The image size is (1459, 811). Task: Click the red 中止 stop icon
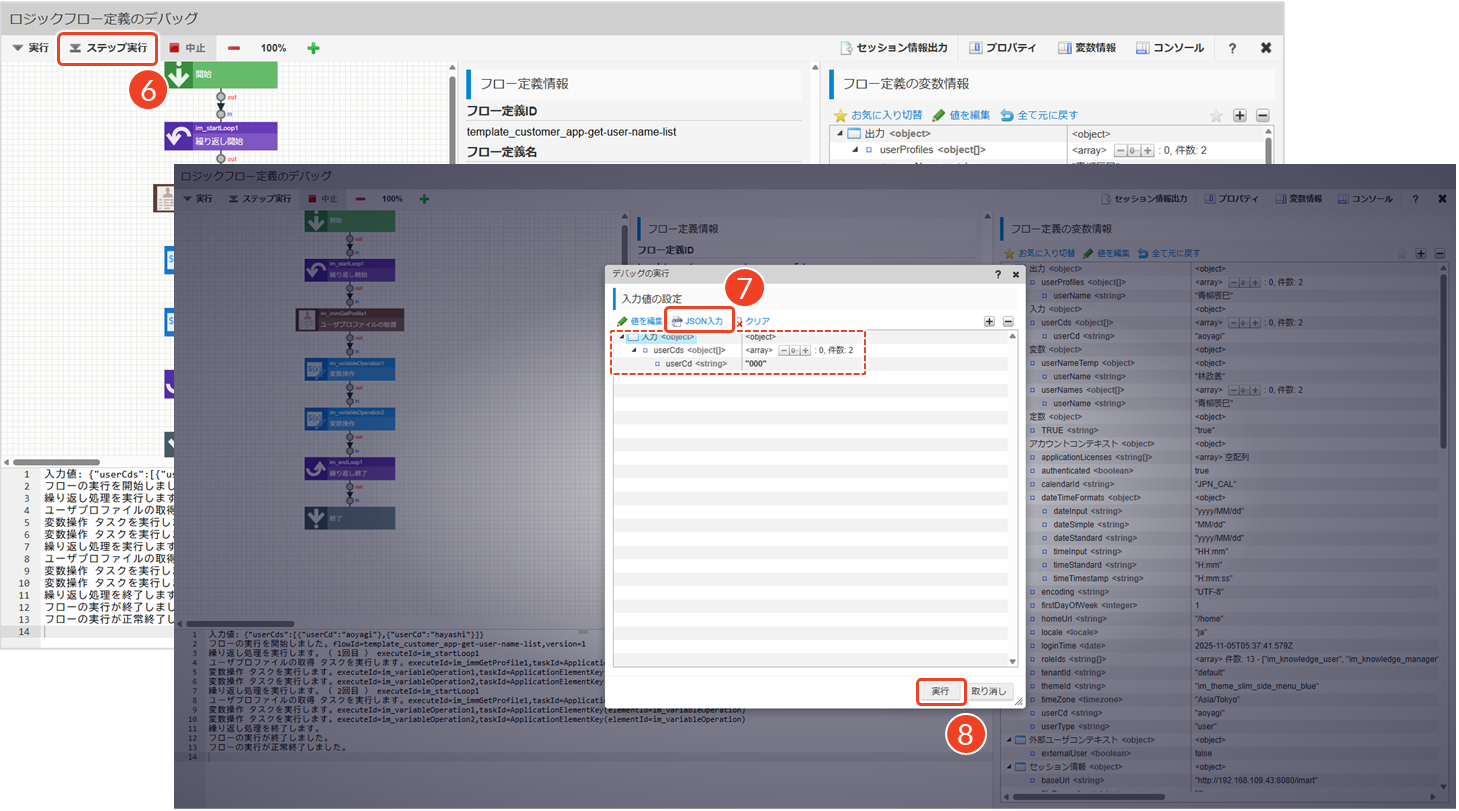174,48
